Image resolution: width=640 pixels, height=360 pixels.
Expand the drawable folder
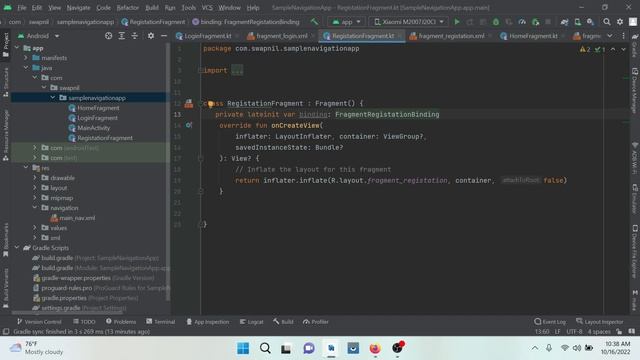point(35,178)
